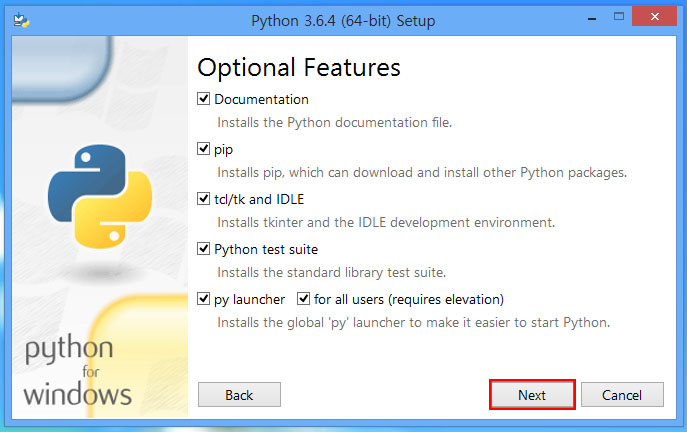The width and height of the screenshot is (687, 432).
Task: Uncheck for all users (requires elevation)
Action: (x=303, y=299)
